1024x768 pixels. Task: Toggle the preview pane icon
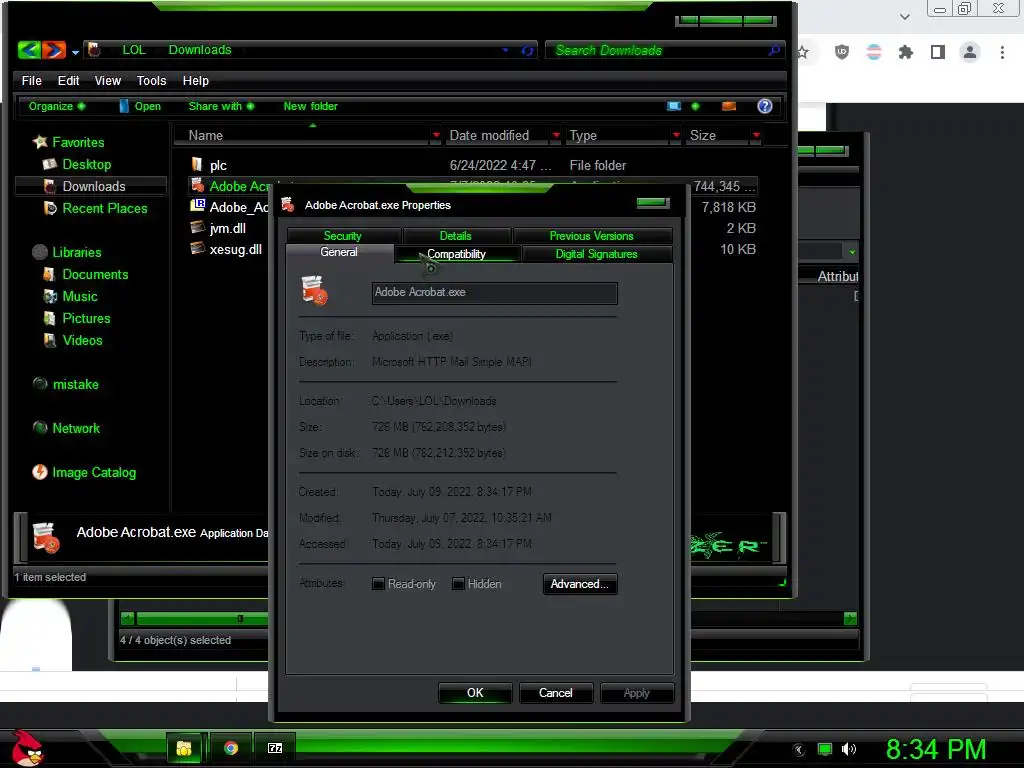click(729, 106)
